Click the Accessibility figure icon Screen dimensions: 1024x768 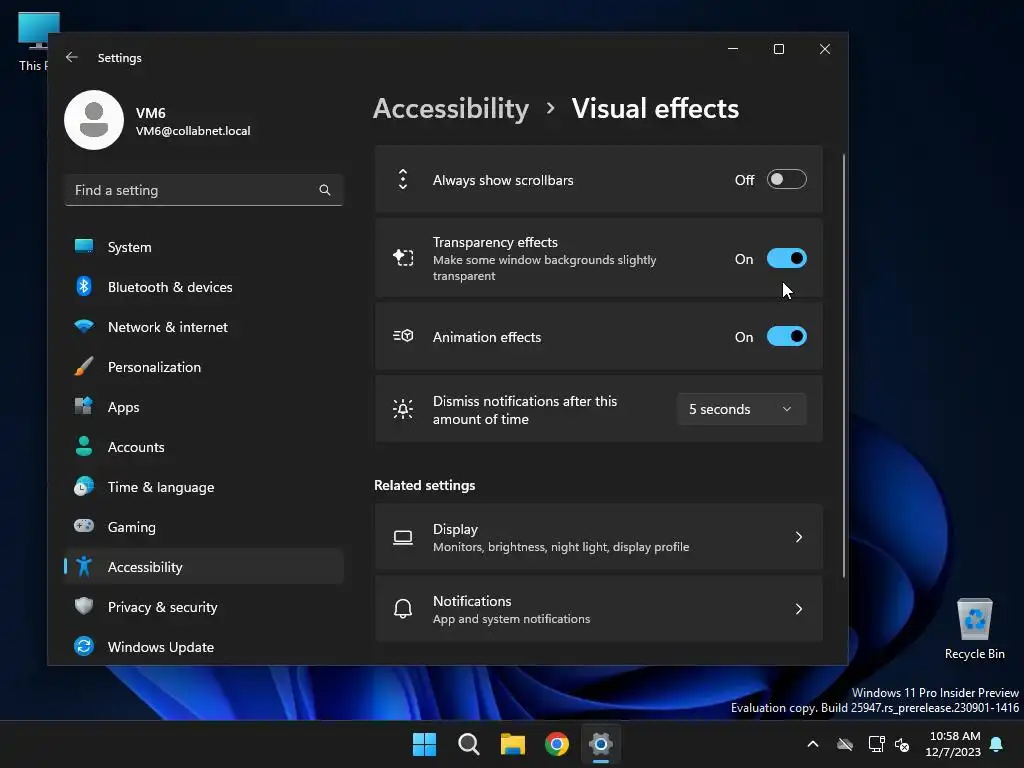pyautogui.click(x=84, y=566)
